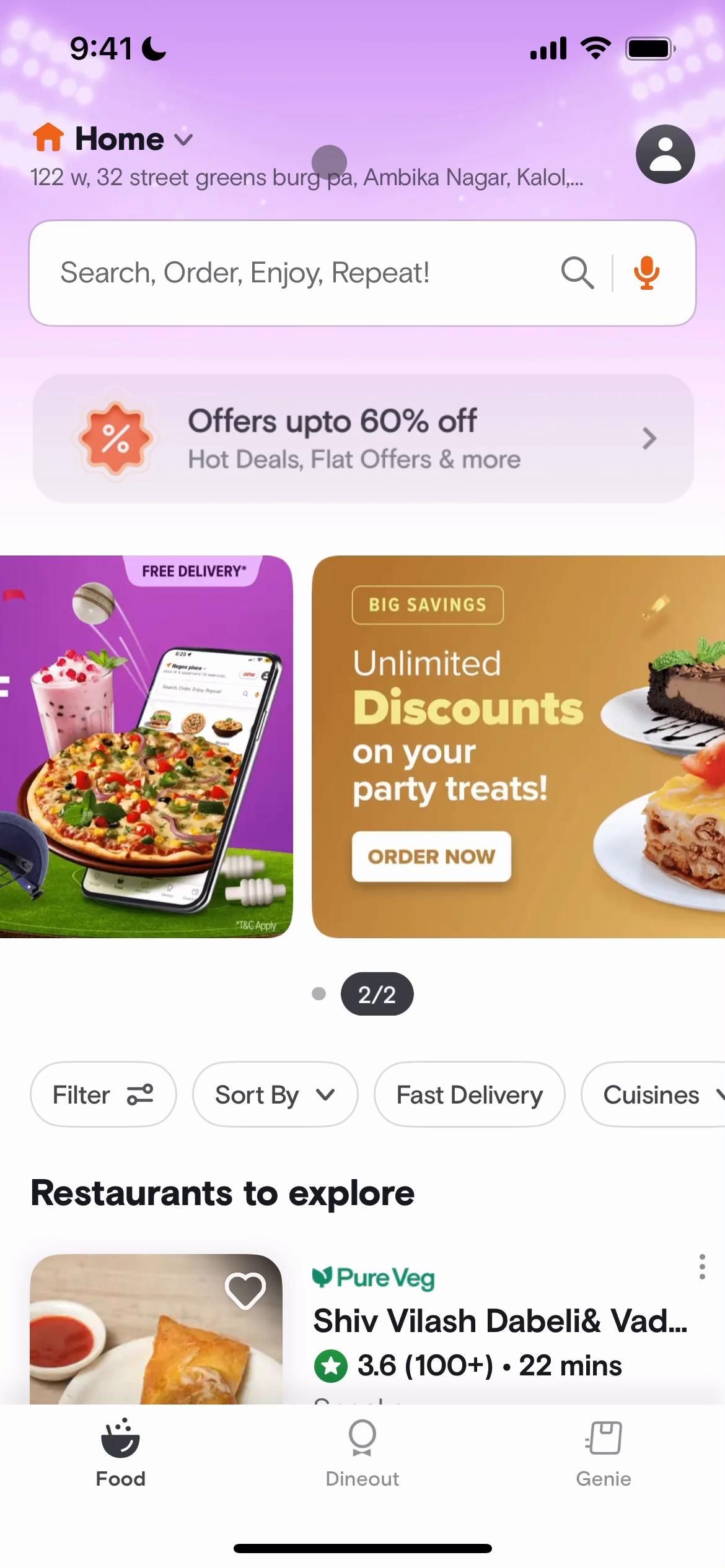
Task: Open the user profile avatar icon
Action: 665,154
